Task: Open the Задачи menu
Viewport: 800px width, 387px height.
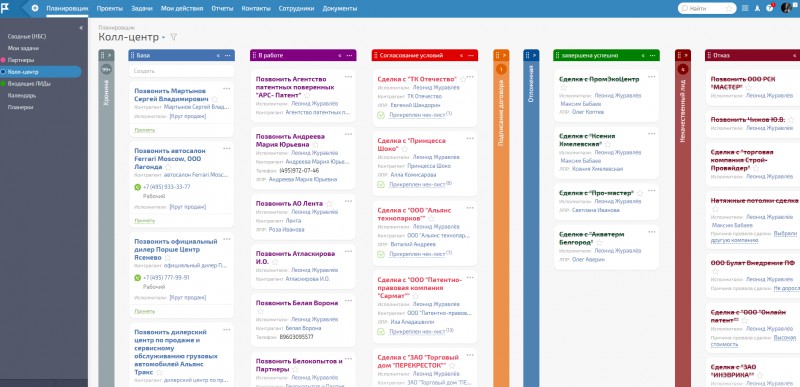Action: click(142, 9)
